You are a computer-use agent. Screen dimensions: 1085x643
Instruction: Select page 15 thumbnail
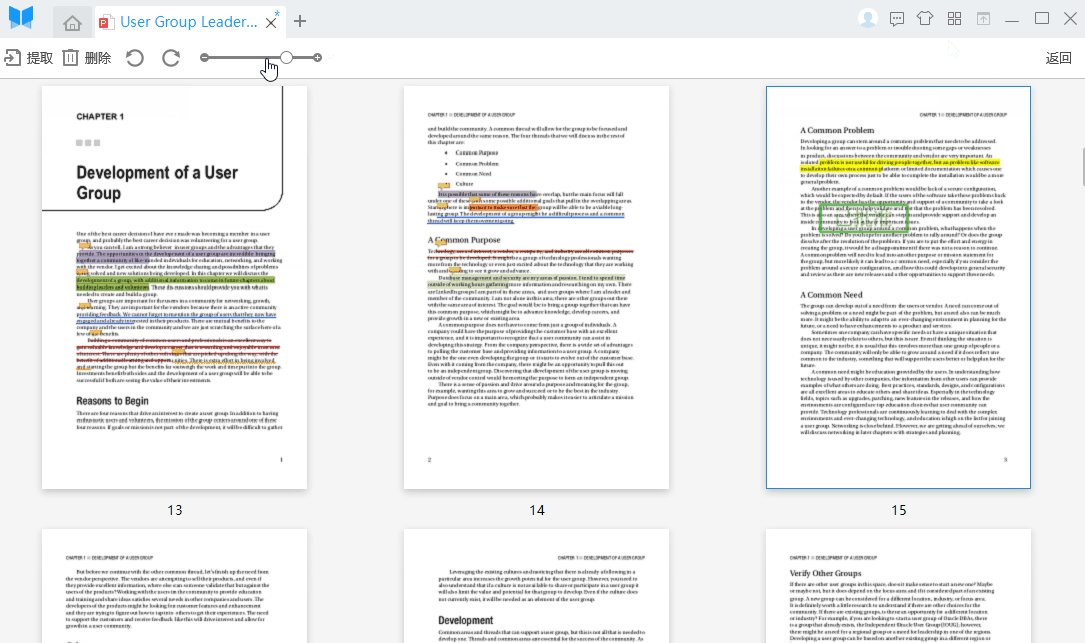coord(898,288)
